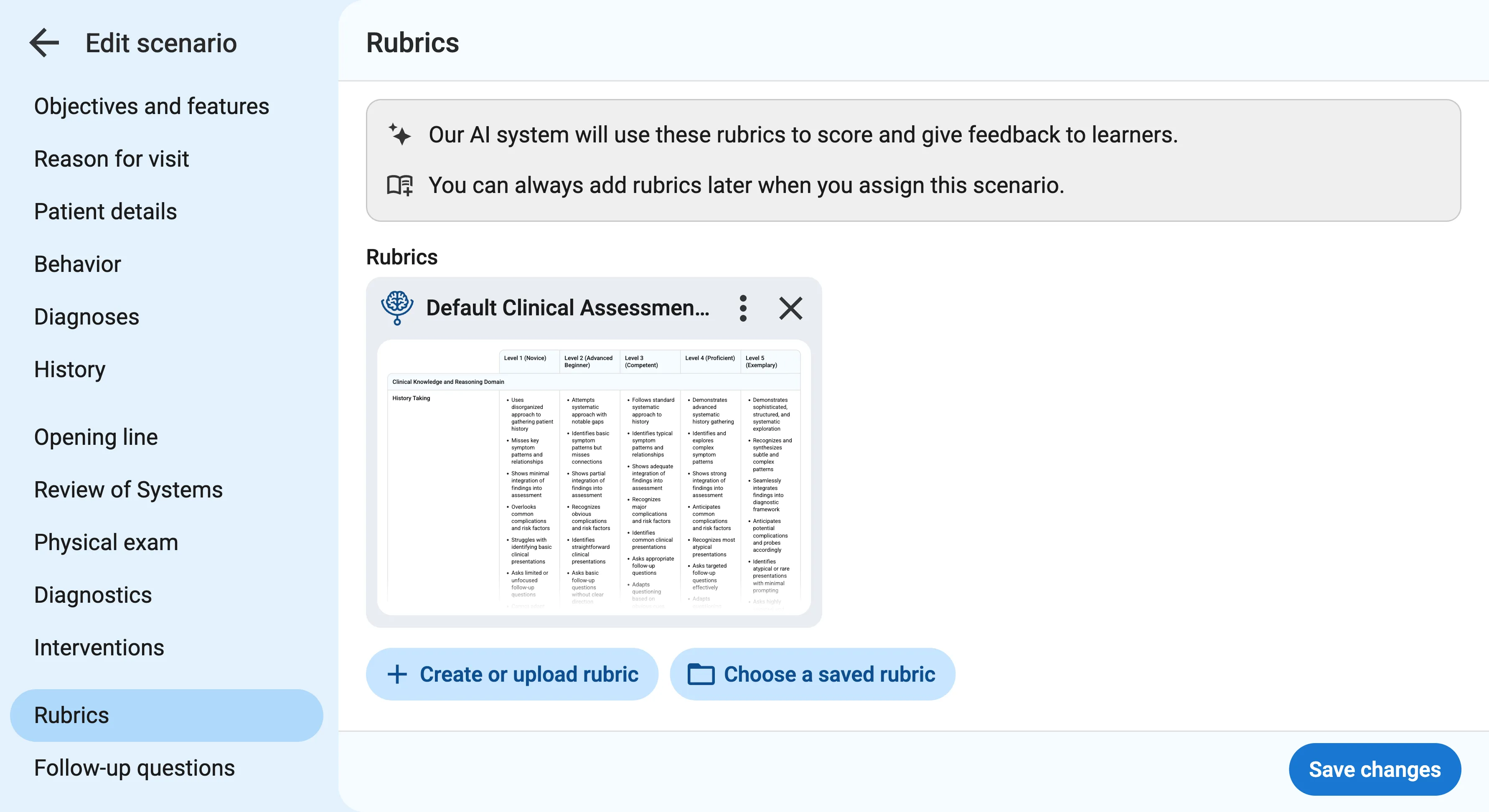Image resolution: width=1489 pixels, height=812 pixels.
Task: Click Choose a saved rubric
Action: click(812, 674)
